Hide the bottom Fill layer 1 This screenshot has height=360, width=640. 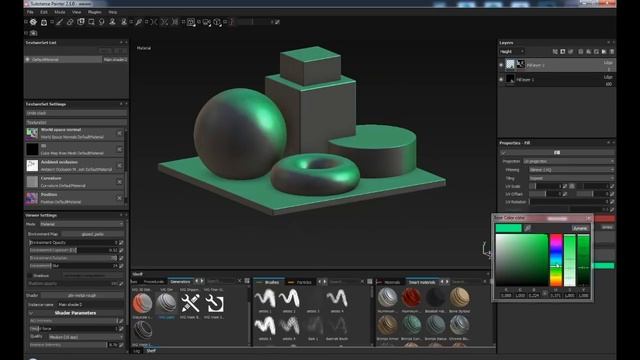click(x=501, y=79)
